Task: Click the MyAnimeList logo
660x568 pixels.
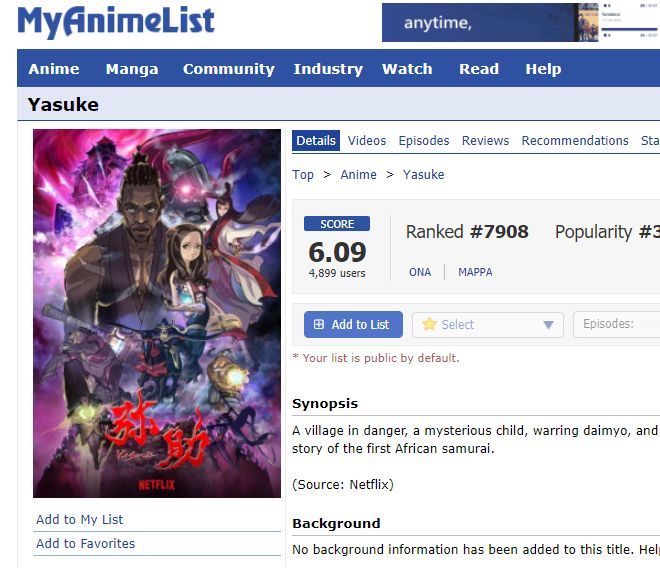Action: pos(116,22)
